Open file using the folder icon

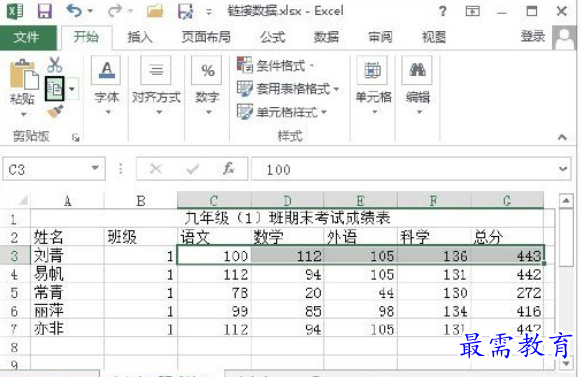[x=155, y=11]
